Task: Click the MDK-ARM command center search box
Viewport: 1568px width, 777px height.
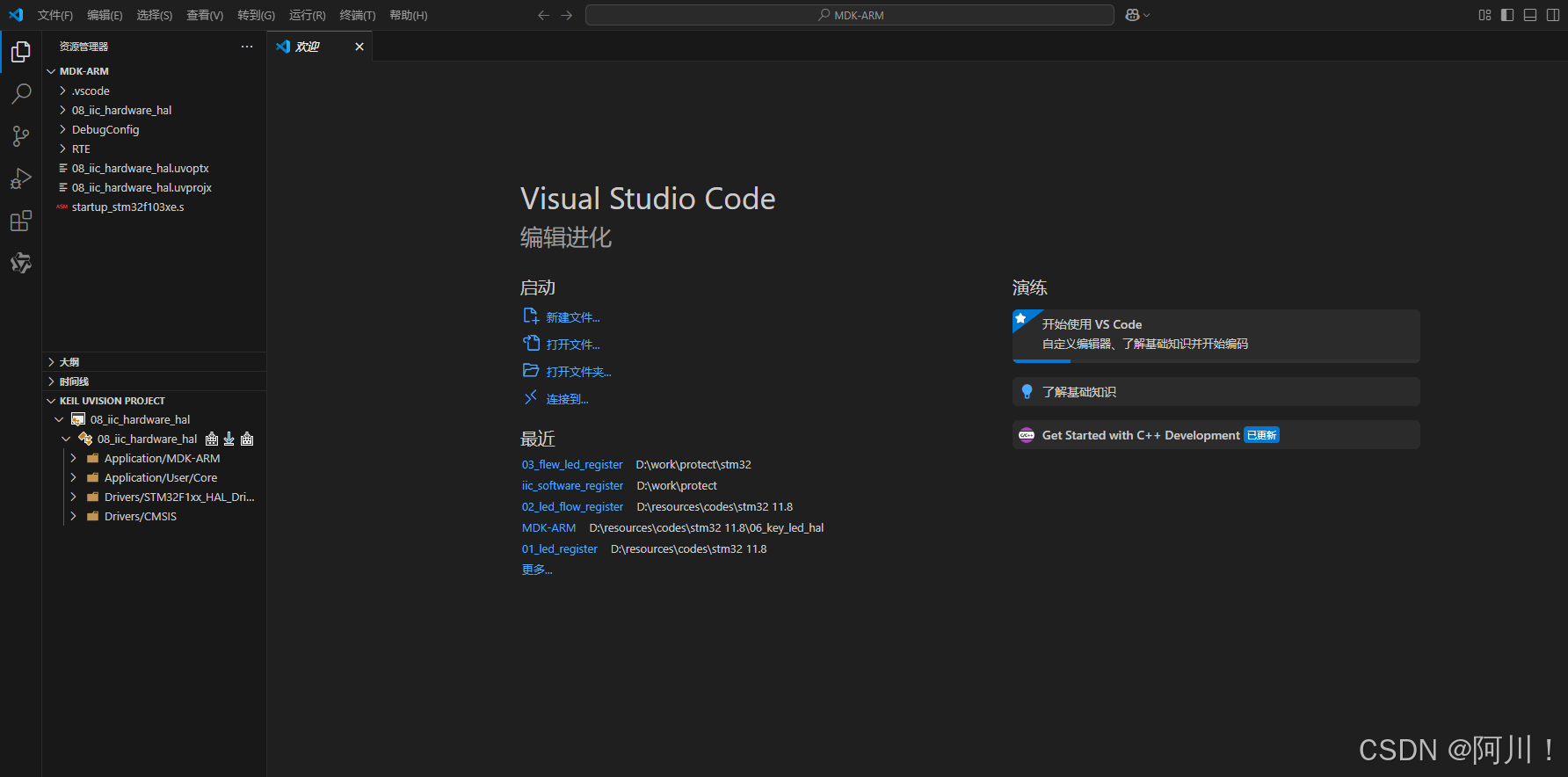Action: [850, 15]
